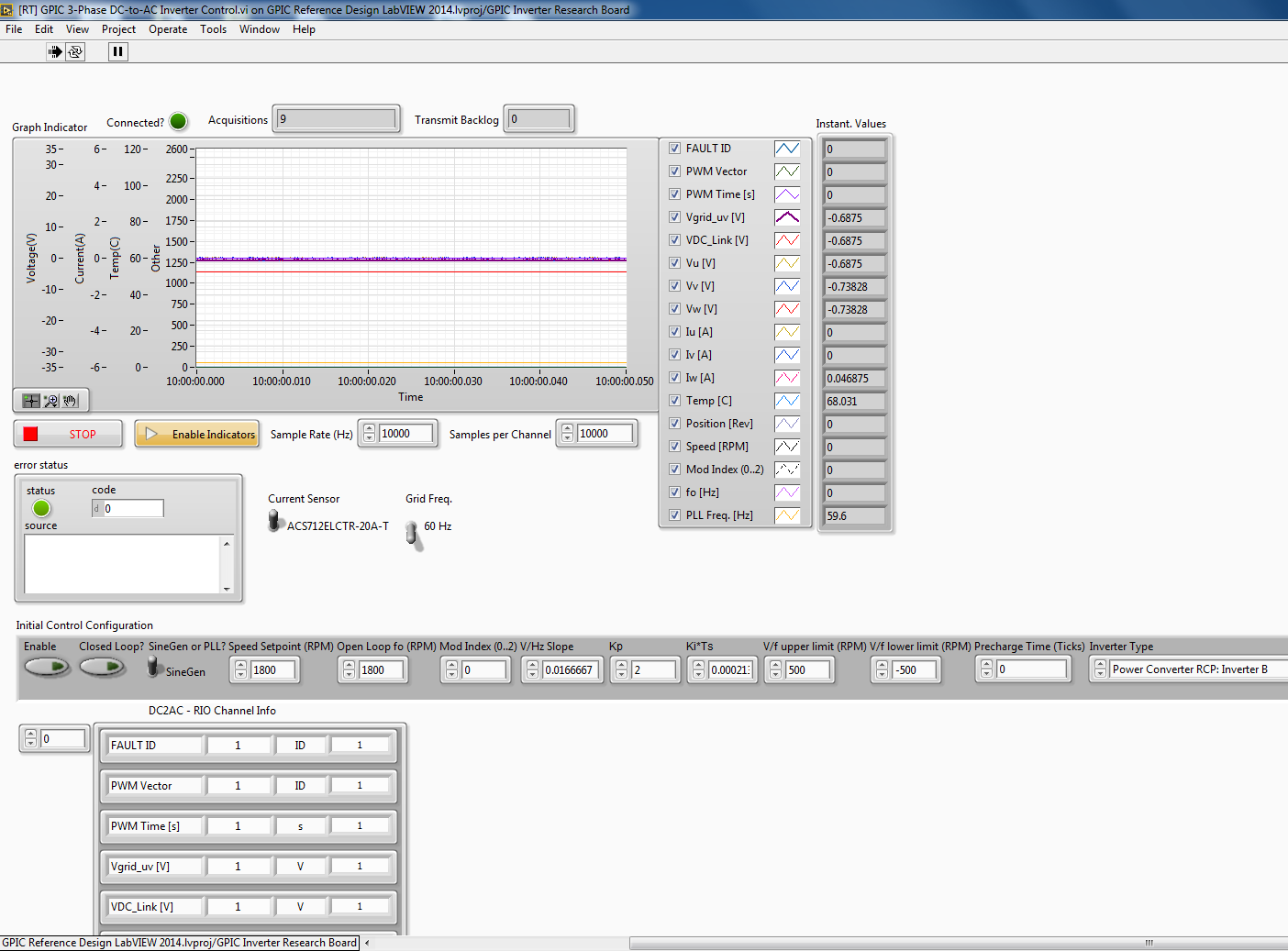Viewport: 1288px width, 951px height.
Task: Click the Pause execution toolbar button
Action: coord(117,51)
